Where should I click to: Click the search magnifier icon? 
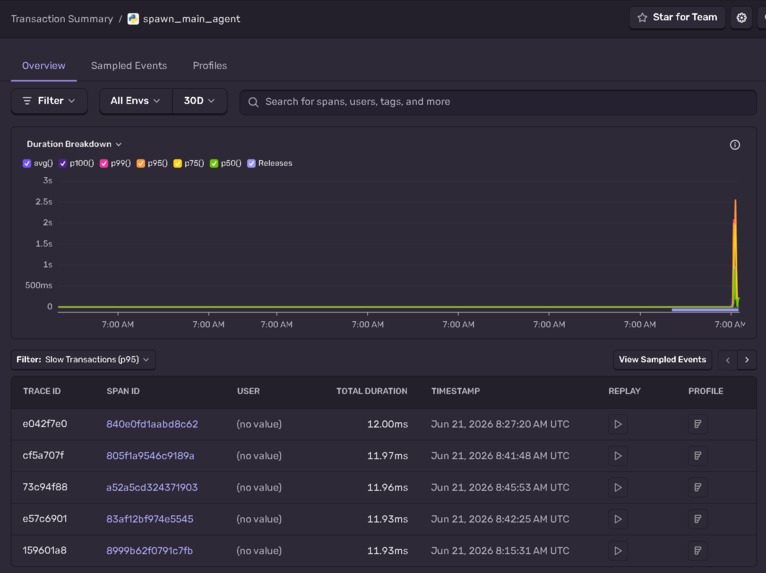[253, 102]
